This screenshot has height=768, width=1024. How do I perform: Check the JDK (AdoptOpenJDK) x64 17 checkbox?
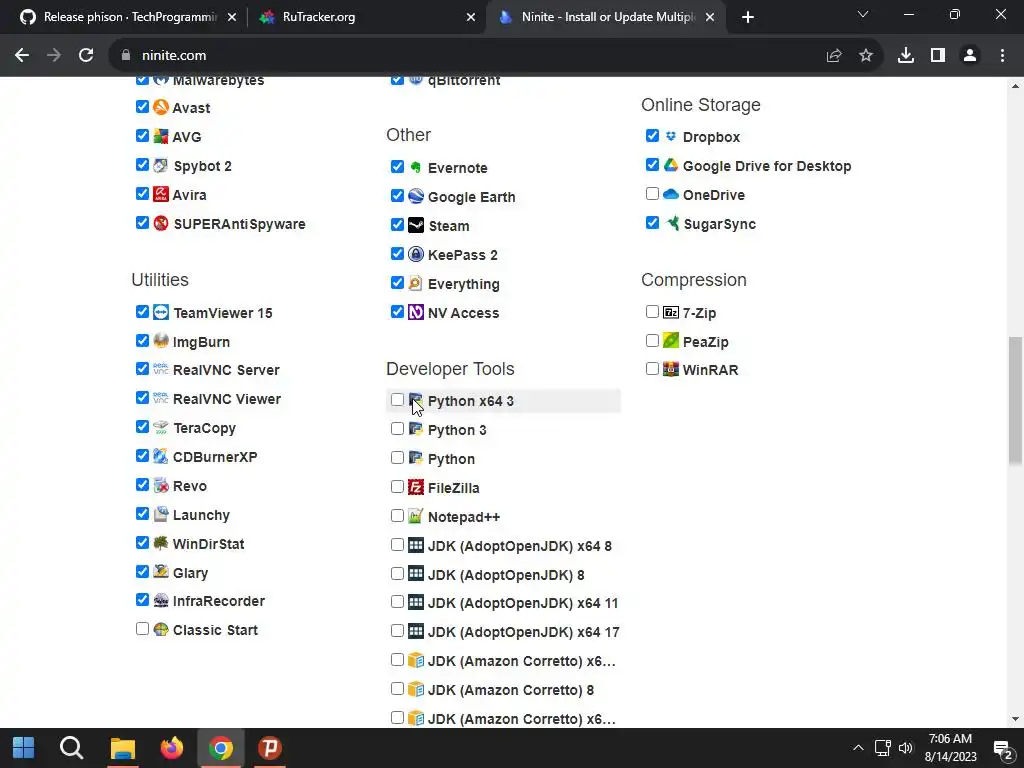pyautogui.click(x=397, y=631)
